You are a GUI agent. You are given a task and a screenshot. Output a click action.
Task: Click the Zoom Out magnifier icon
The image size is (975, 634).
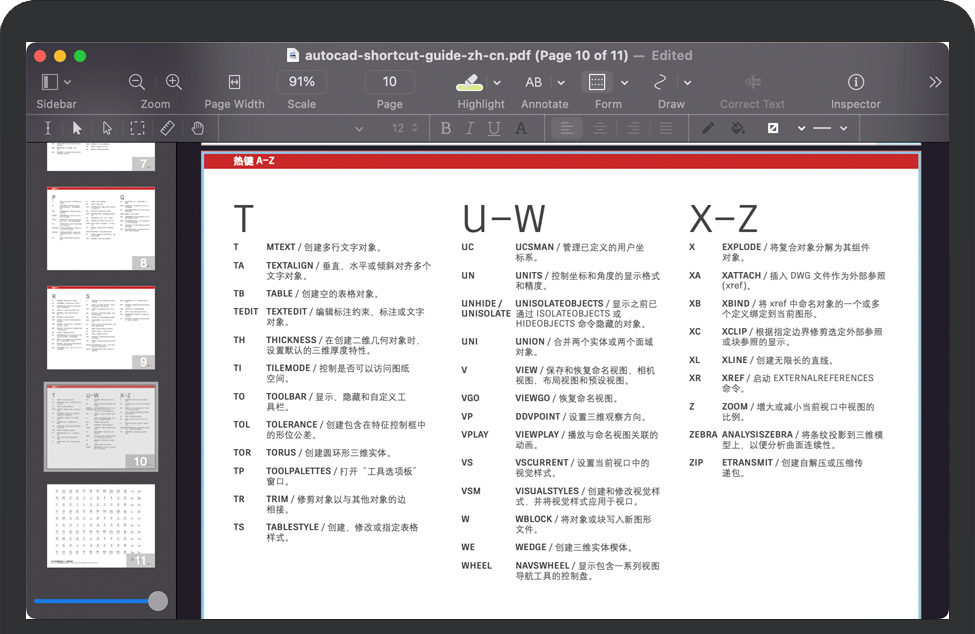(x=137, y=82)
